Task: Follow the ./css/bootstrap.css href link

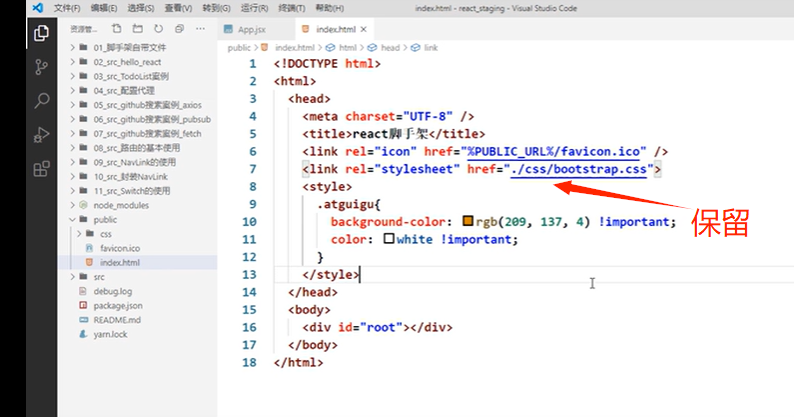Action: [x=578, y=169]
